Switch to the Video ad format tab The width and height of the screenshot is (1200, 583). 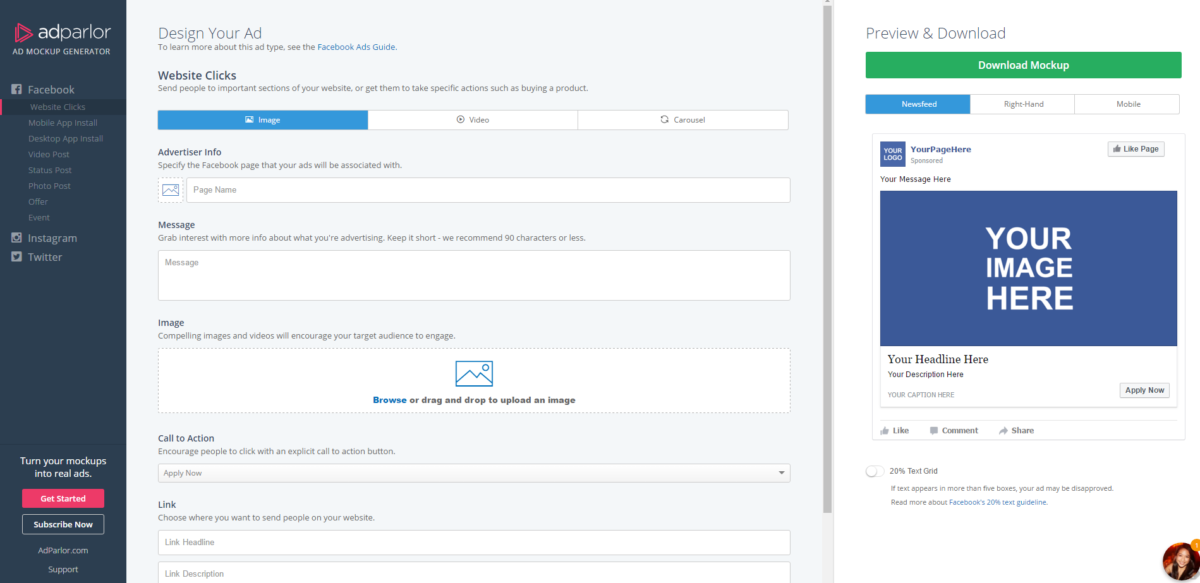(472, 120)
